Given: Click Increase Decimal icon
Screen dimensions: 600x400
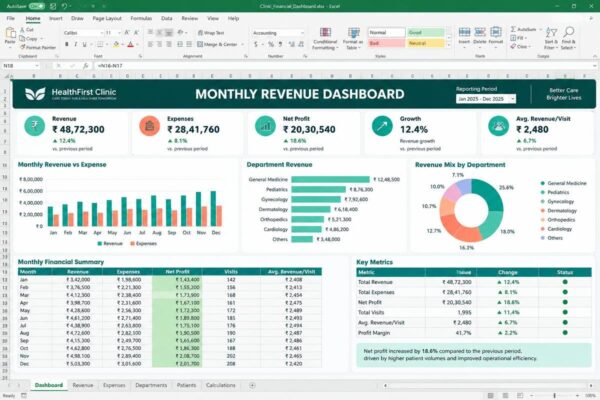Looking at the screenshot, I should [x=292, y=44].
